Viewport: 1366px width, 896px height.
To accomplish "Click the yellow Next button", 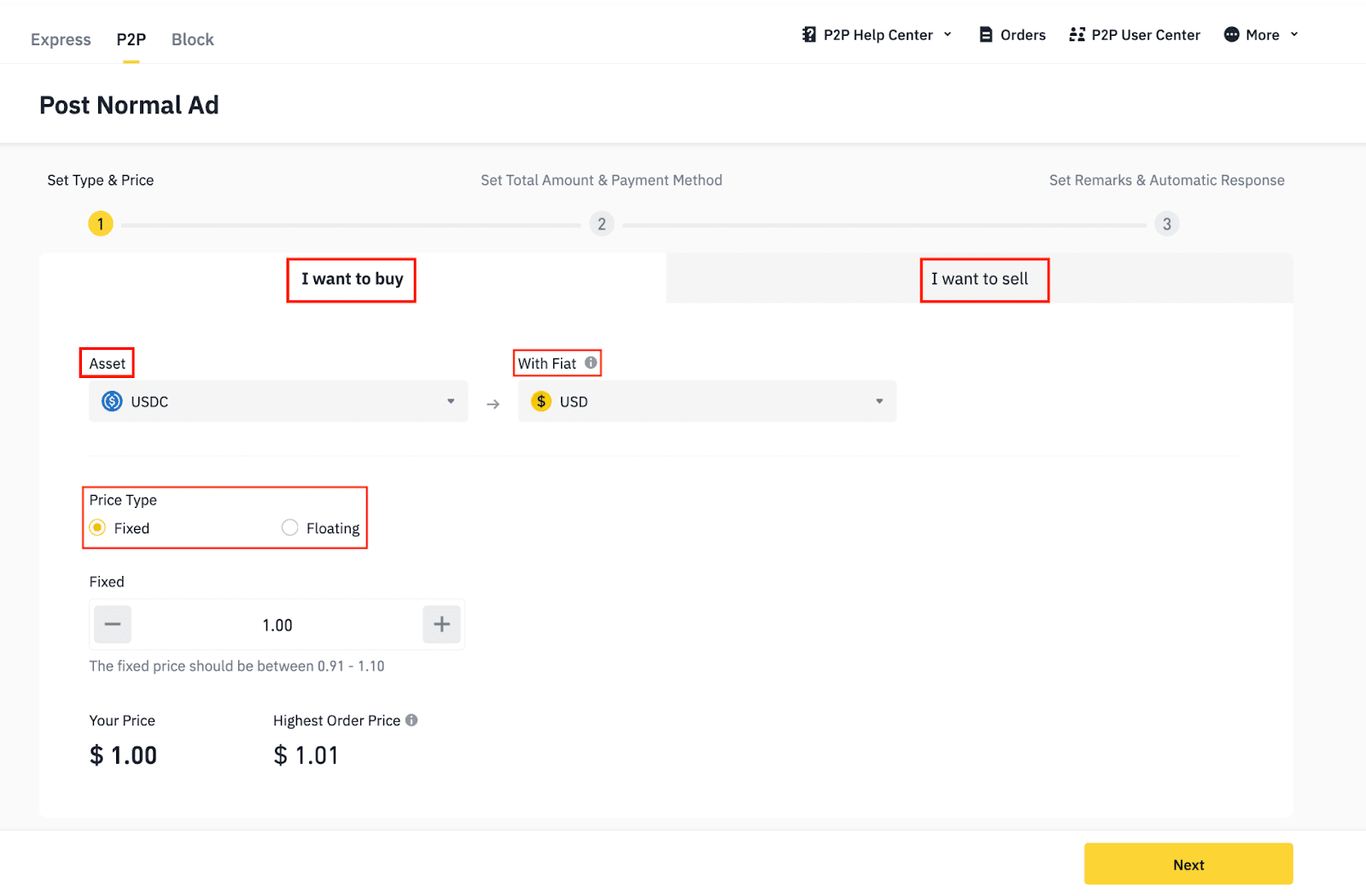I will (1188, 864).
